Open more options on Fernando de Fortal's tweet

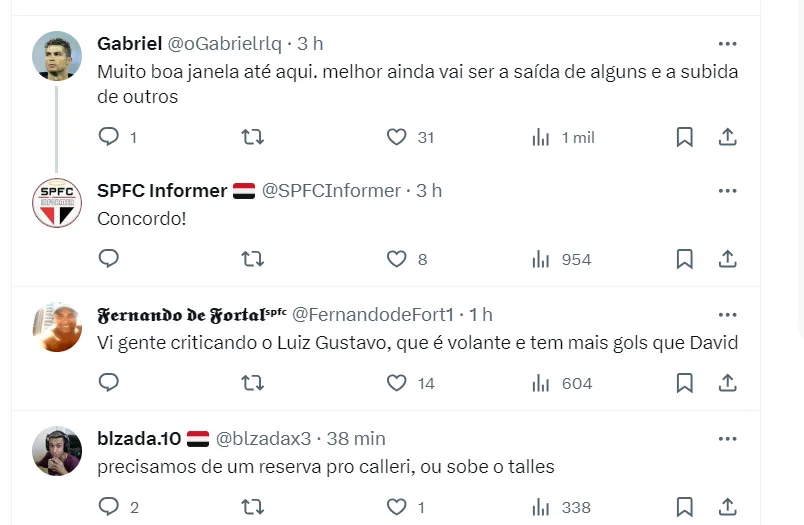tap(728, 314)
